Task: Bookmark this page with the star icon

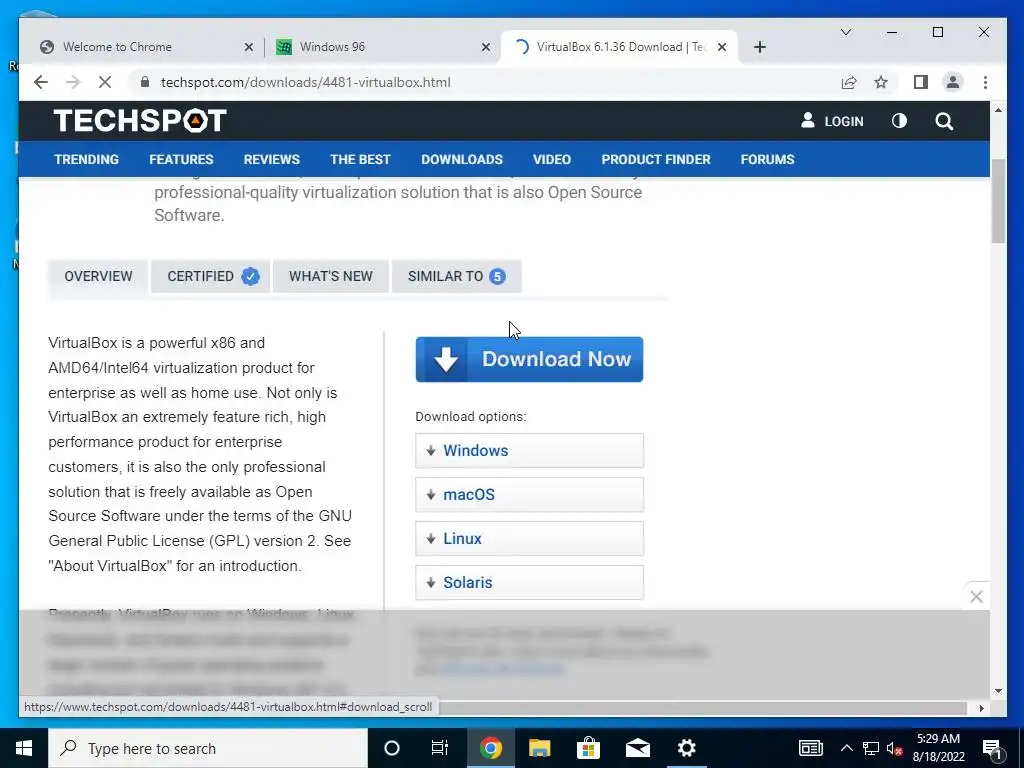Action: [x=881, y=82]
